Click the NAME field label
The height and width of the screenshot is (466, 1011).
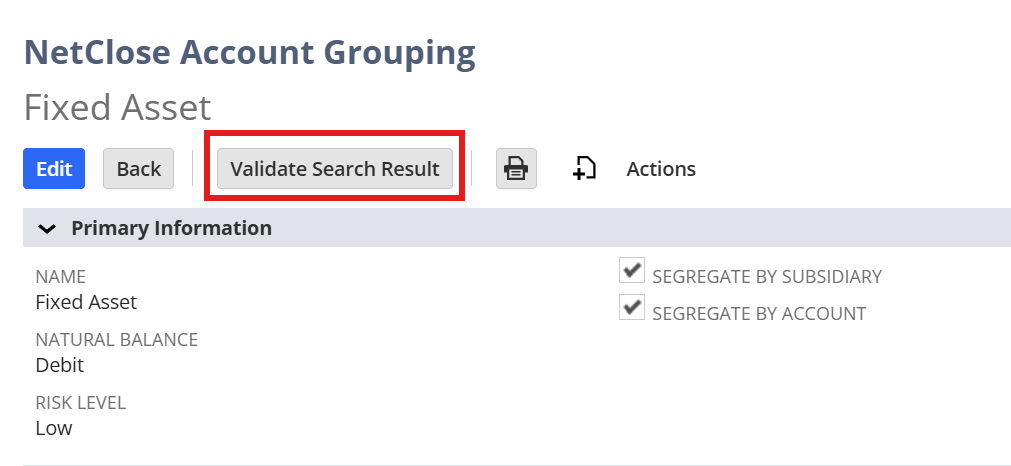60,277
